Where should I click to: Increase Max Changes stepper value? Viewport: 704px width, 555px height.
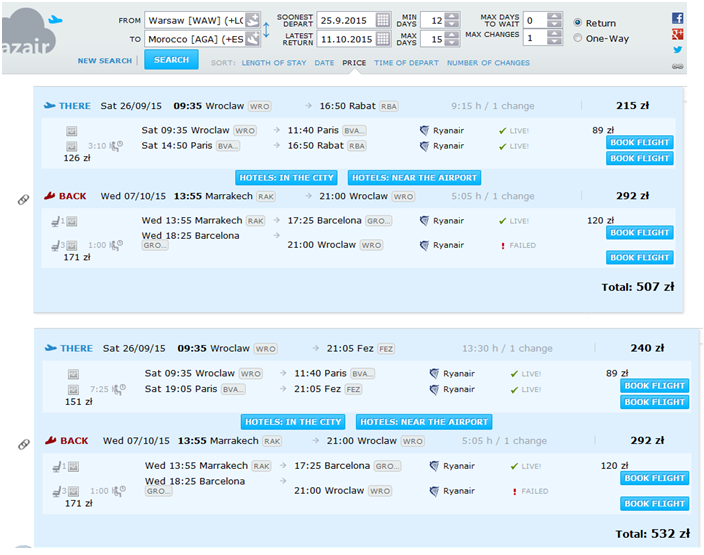tap(555, 34)
